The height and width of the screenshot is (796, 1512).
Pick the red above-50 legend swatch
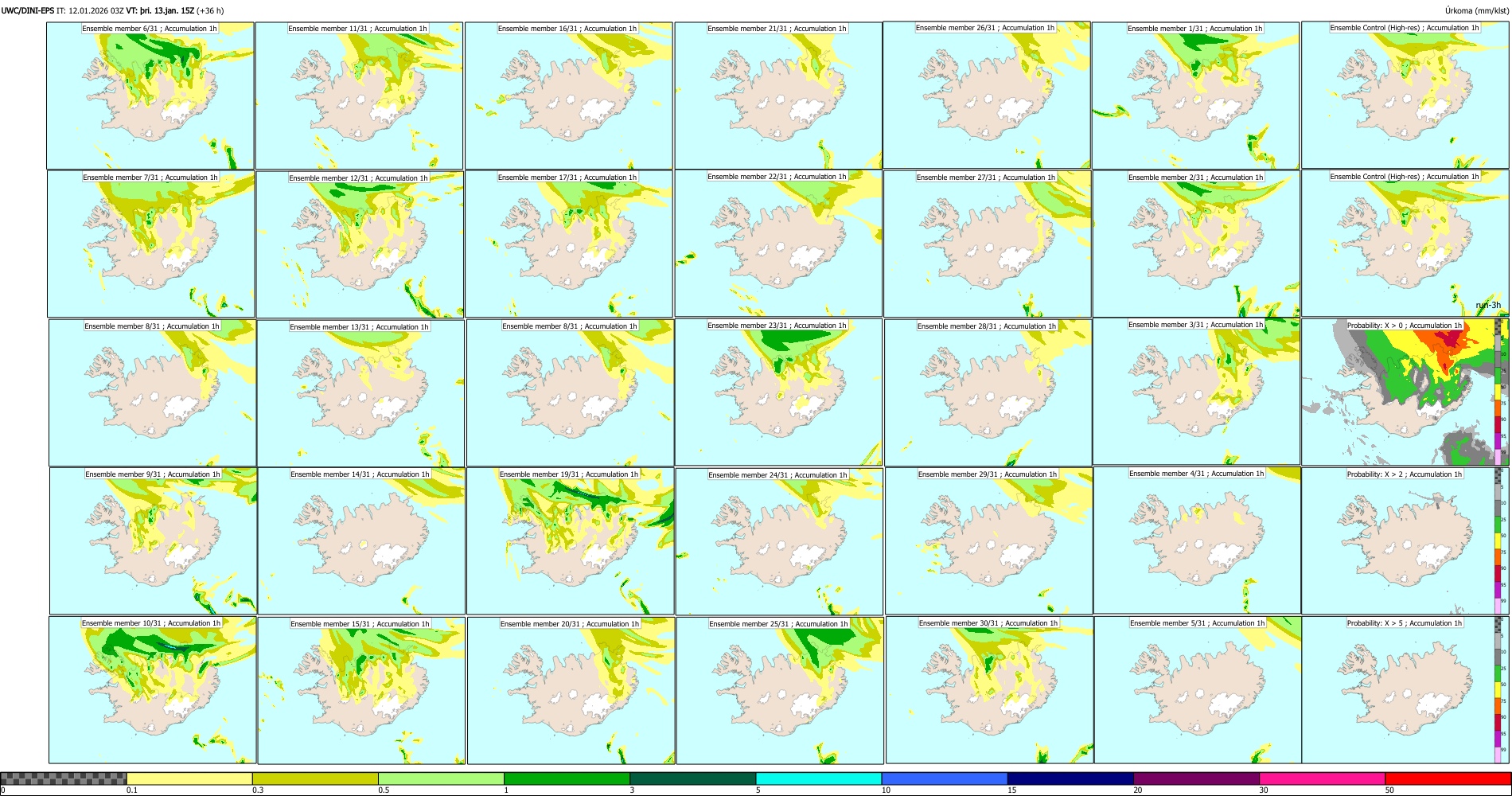(1448, 778)
